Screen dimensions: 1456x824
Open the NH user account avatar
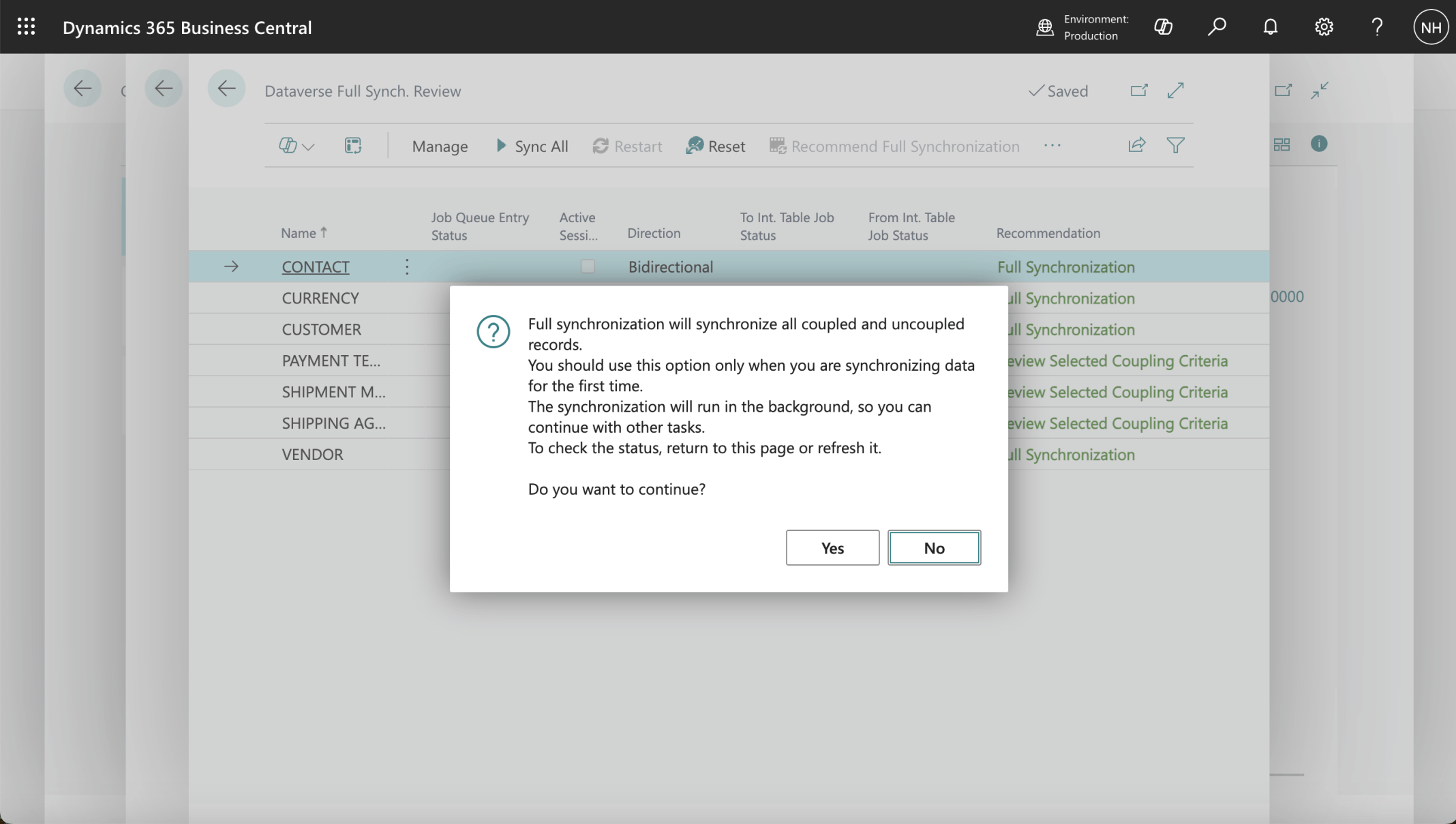click(1430, 27)
